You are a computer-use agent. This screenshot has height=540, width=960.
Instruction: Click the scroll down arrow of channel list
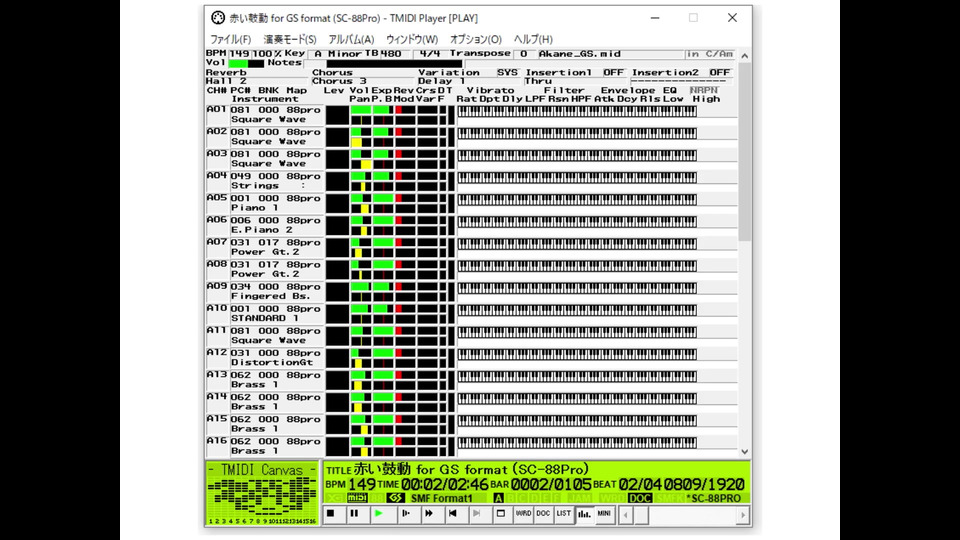[744, 451]
